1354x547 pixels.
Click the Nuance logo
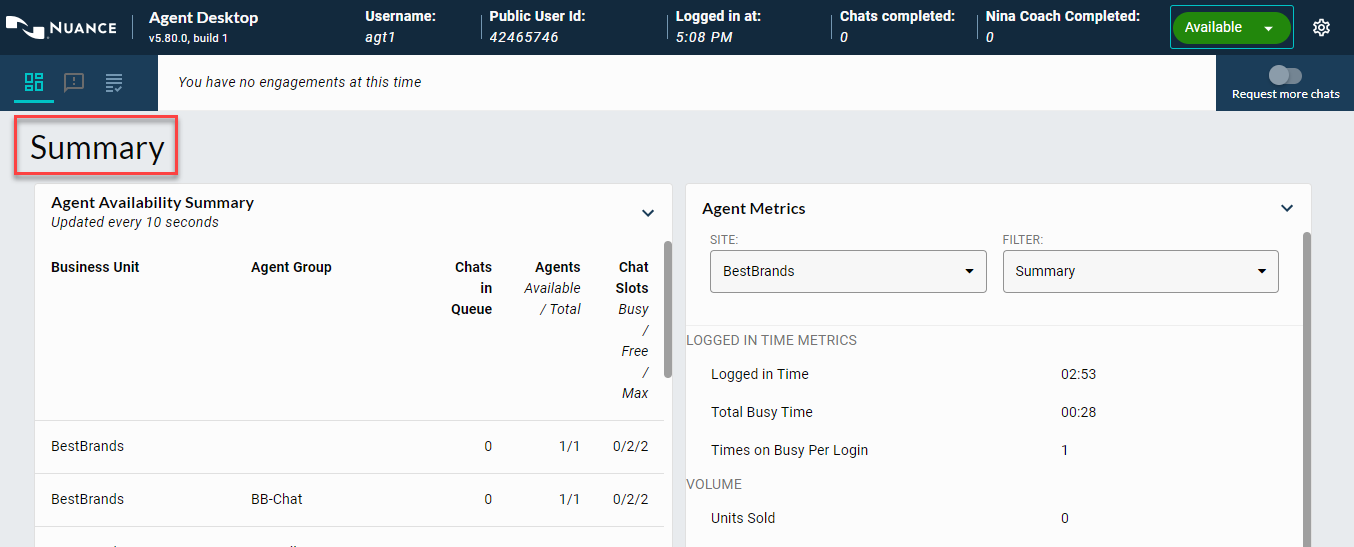(x=62, y=28)
